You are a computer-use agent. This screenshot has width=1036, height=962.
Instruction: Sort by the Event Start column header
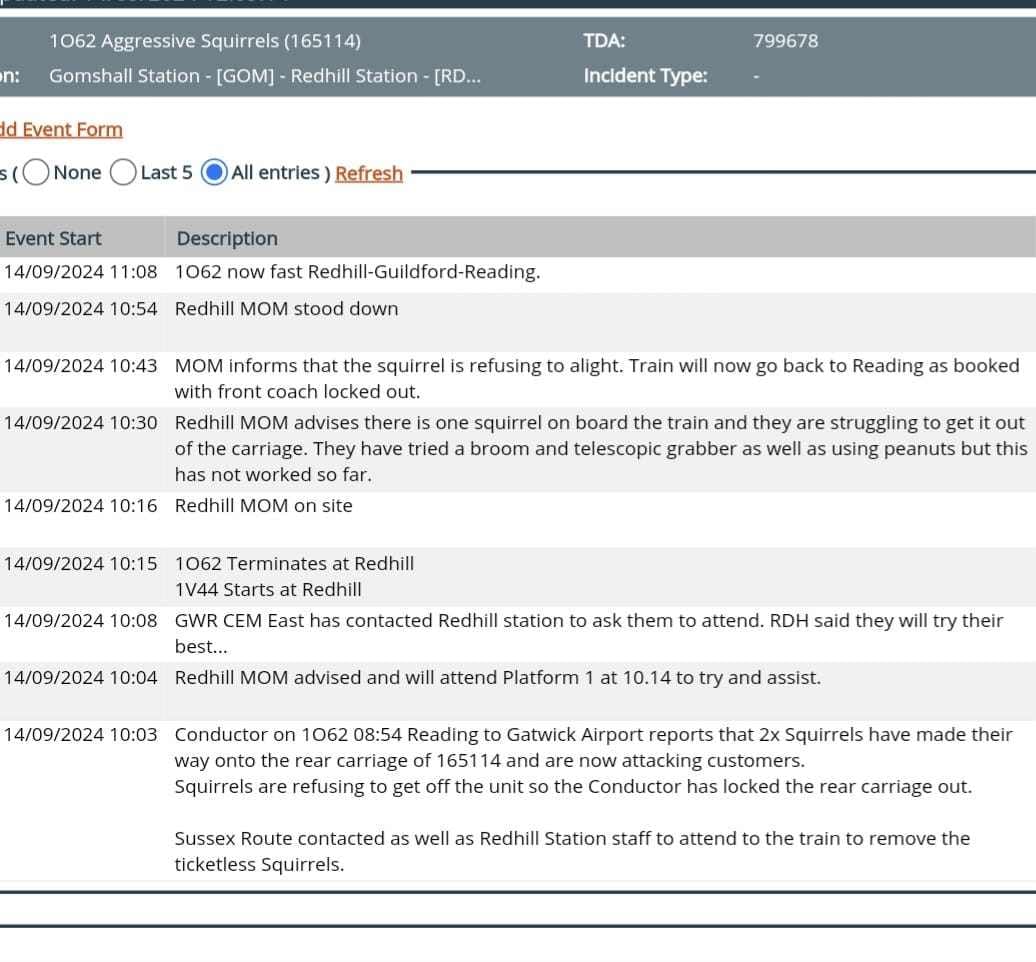[53, 238]
